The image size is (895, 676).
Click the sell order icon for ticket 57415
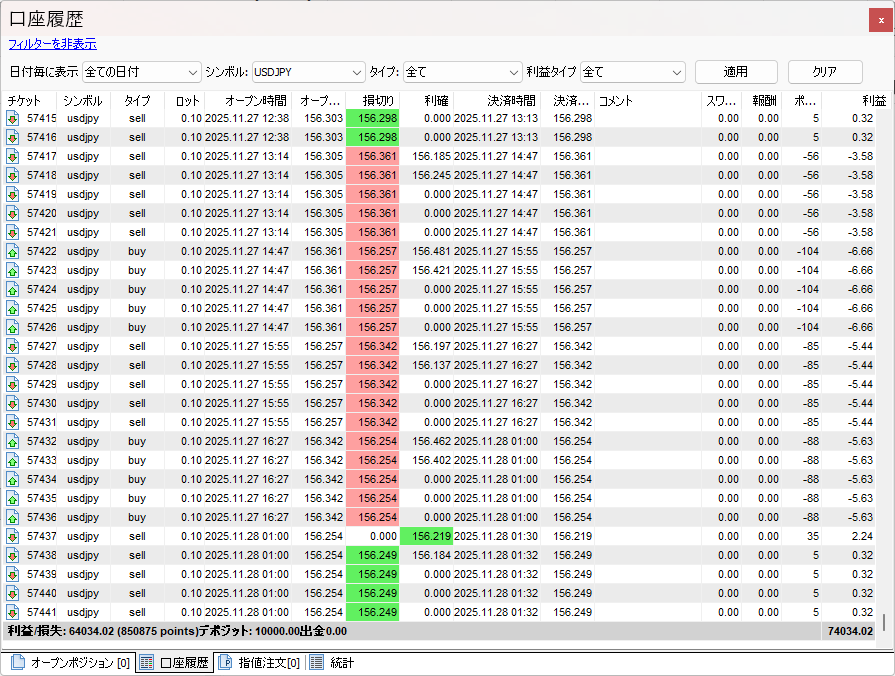pos(13,118)
